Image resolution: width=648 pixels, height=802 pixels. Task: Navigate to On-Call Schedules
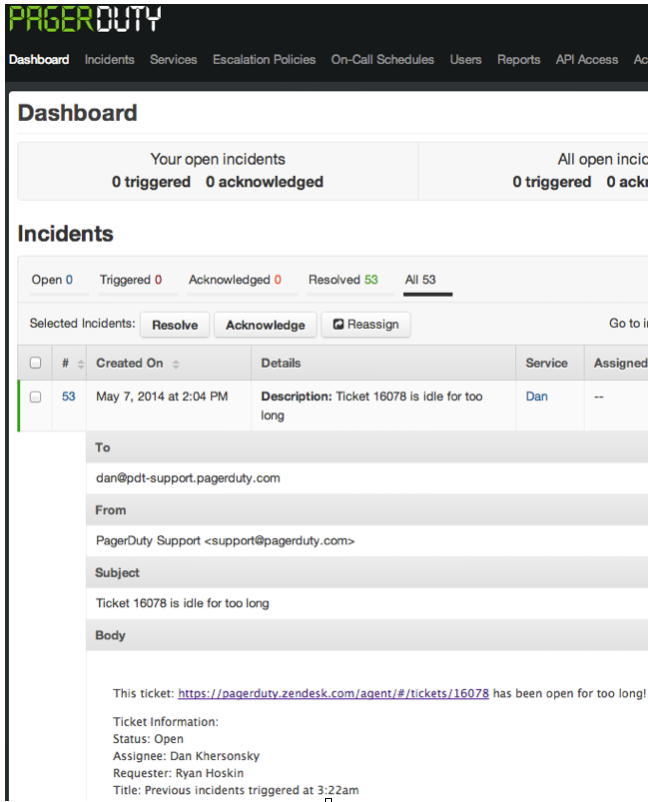382,60
